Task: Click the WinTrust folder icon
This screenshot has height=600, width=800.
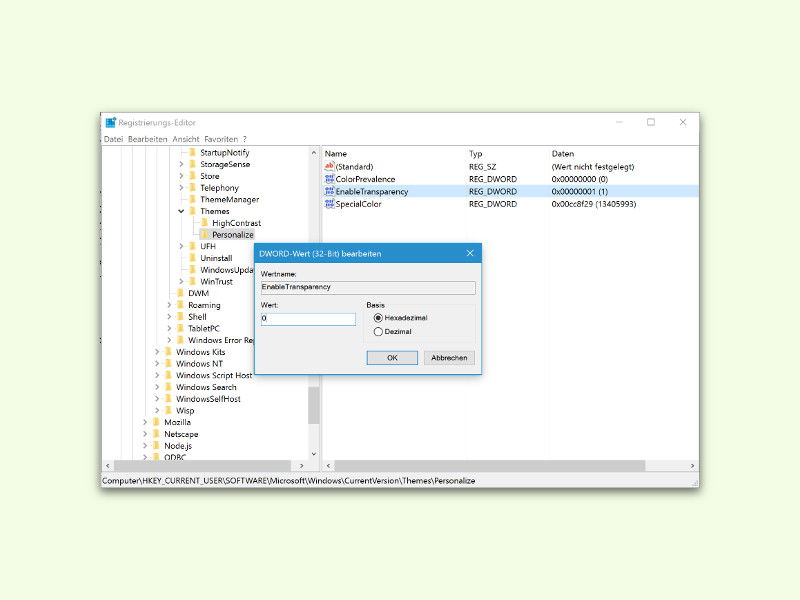Action: pos(193,281)
